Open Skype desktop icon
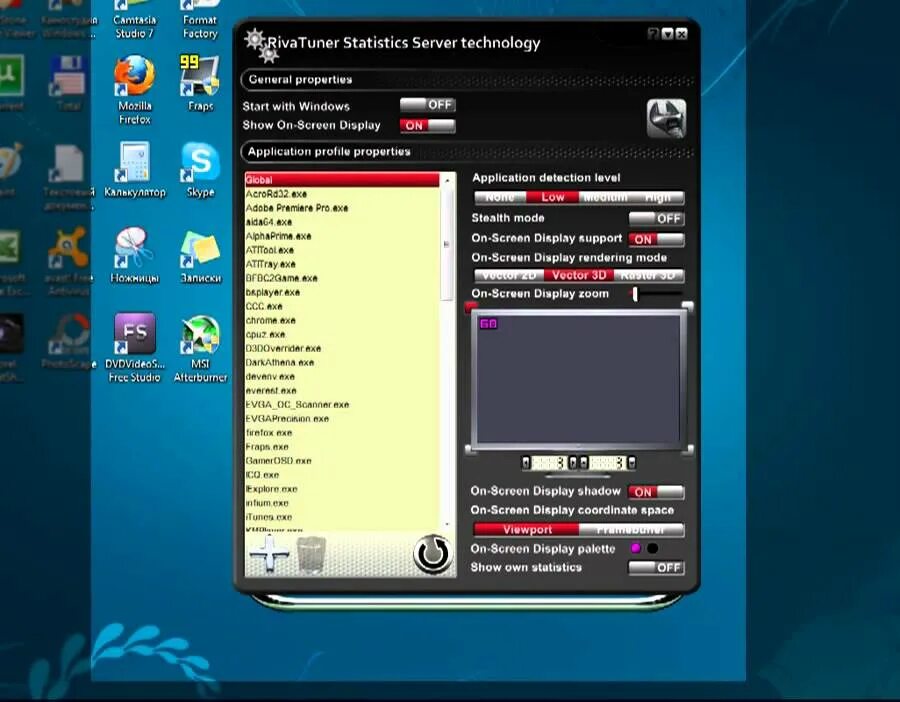900x702 pixels. tap(200, 170)
